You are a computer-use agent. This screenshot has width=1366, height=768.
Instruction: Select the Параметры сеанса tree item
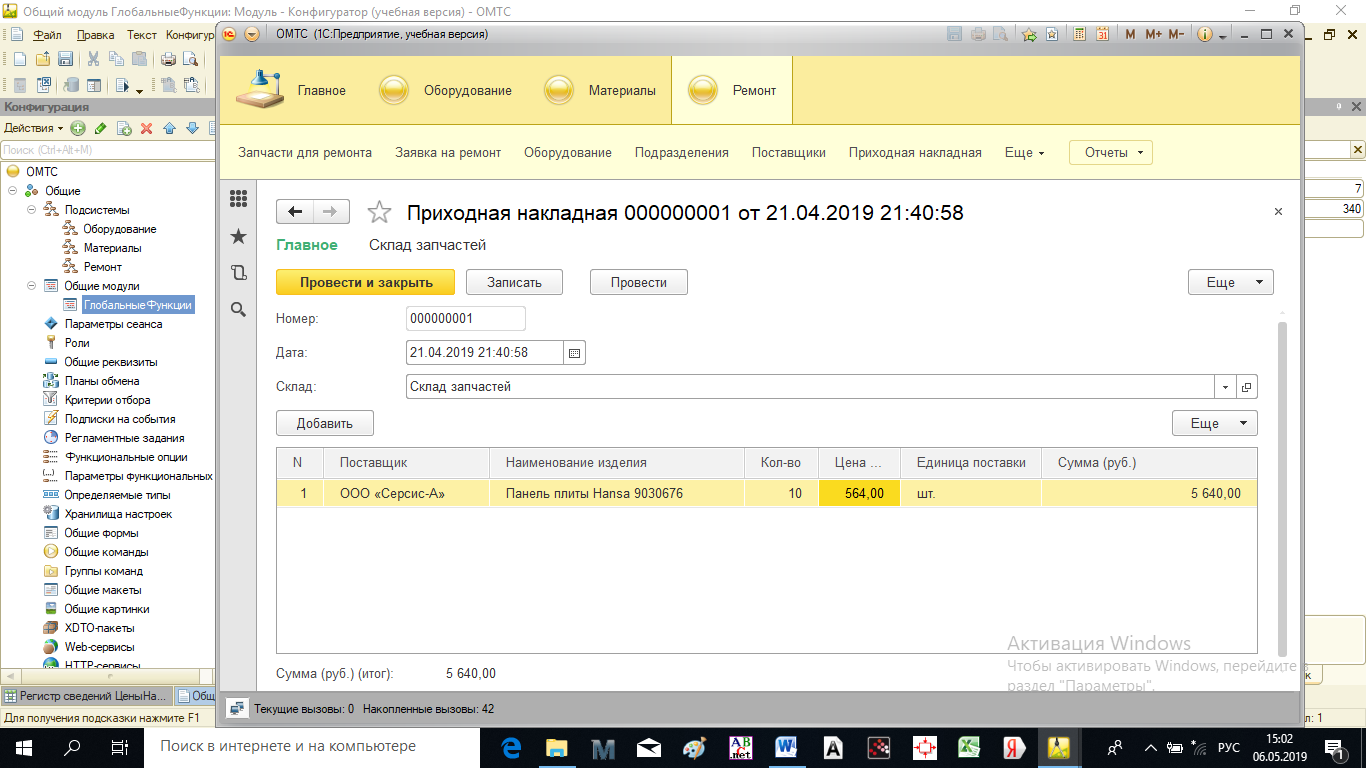[x=113, y=324]
